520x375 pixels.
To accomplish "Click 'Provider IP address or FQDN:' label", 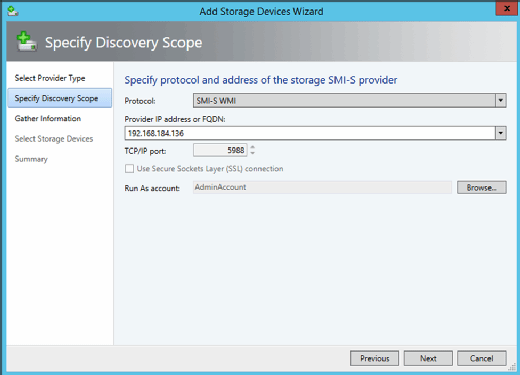I will pyautogui.click(x=175, y=119).
